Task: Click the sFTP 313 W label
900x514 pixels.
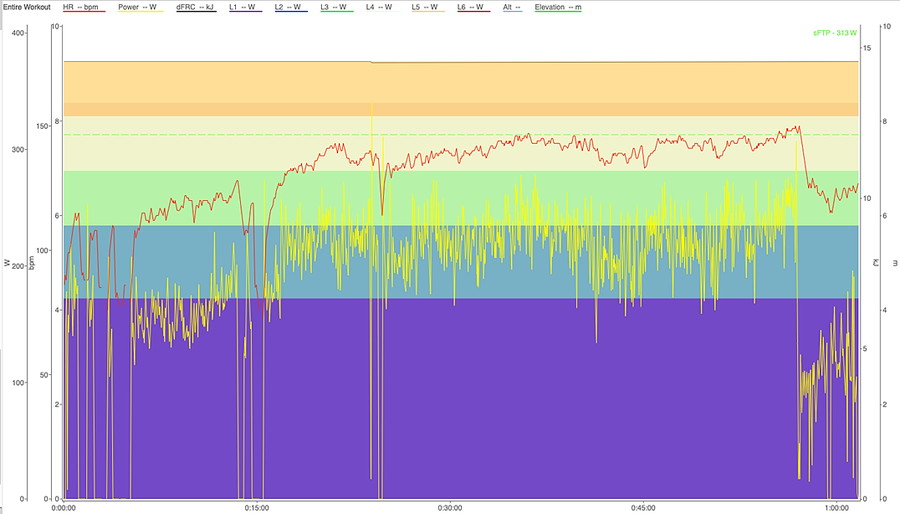Action: (835, 33)
